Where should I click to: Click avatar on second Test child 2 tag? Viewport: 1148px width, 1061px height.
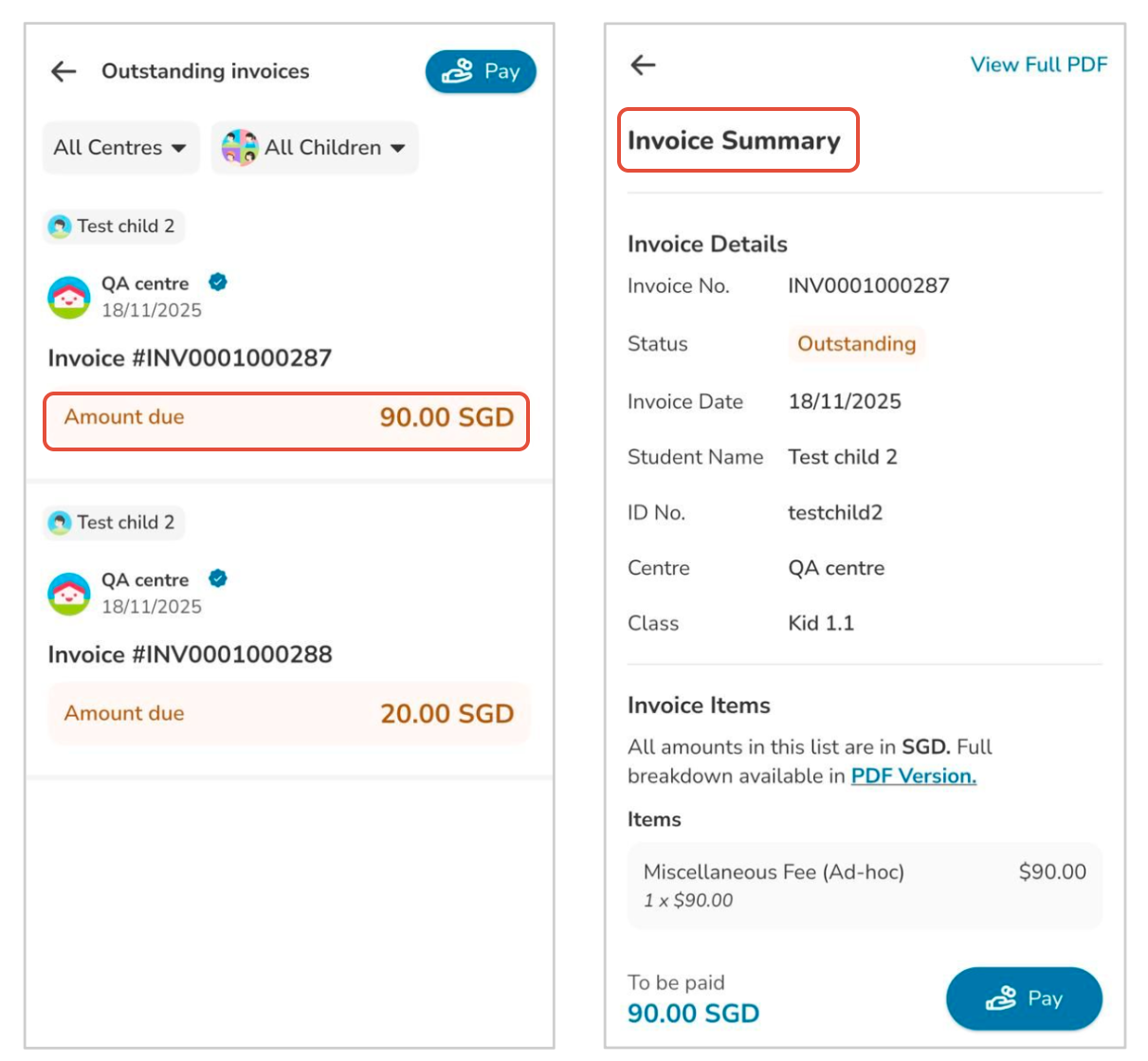pos(61,522)
